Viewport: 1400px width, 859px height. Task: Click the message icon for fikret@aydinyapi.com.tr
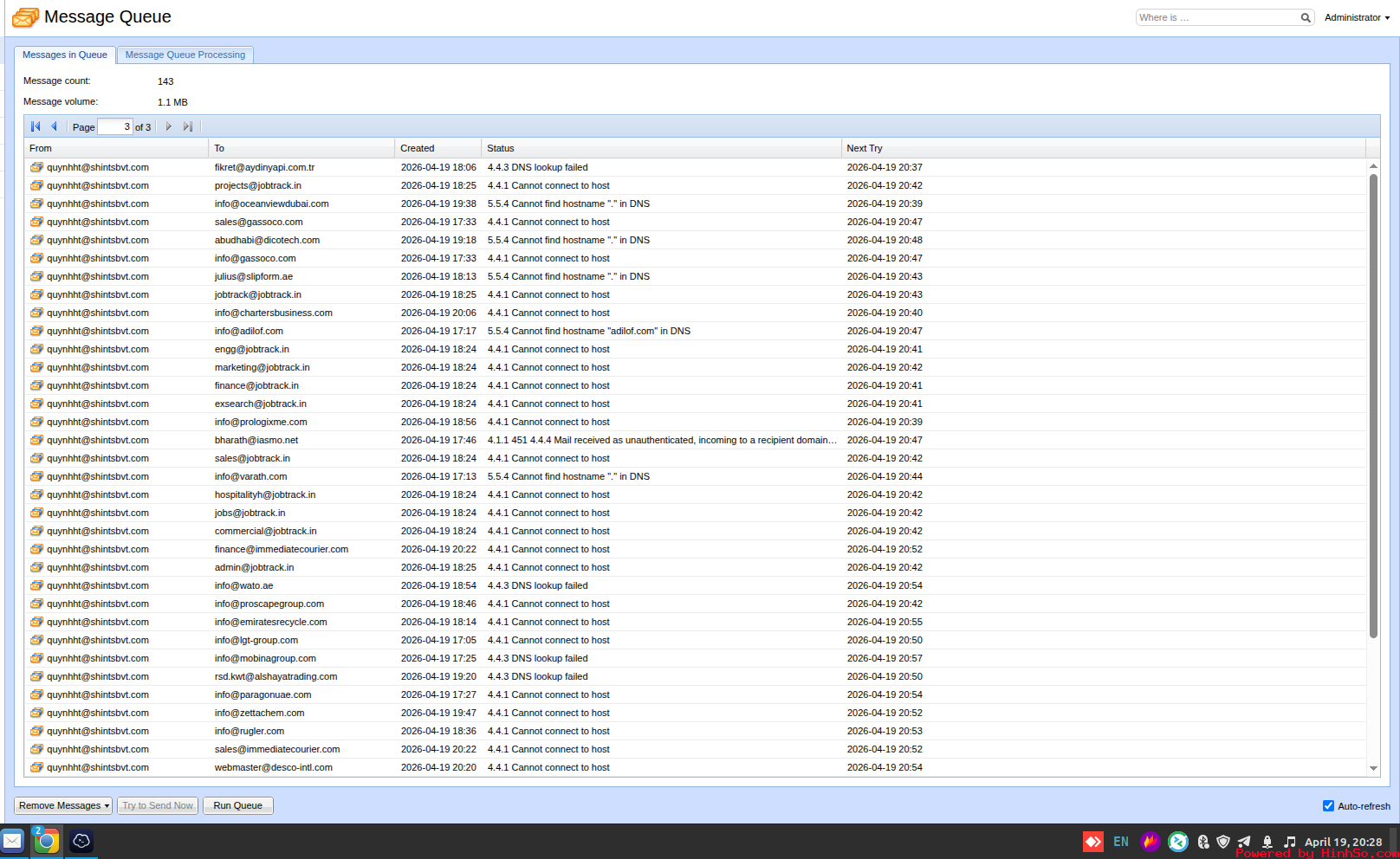coord(36,167)
